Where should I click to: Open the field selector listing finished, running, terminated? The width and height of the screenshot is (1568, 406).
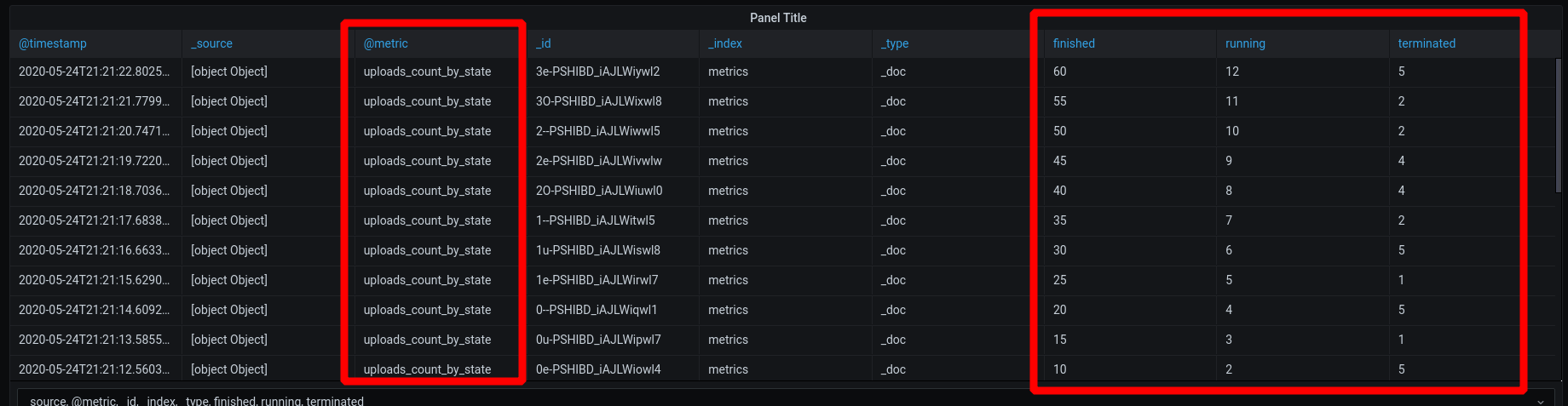click(x=786, y=398)
